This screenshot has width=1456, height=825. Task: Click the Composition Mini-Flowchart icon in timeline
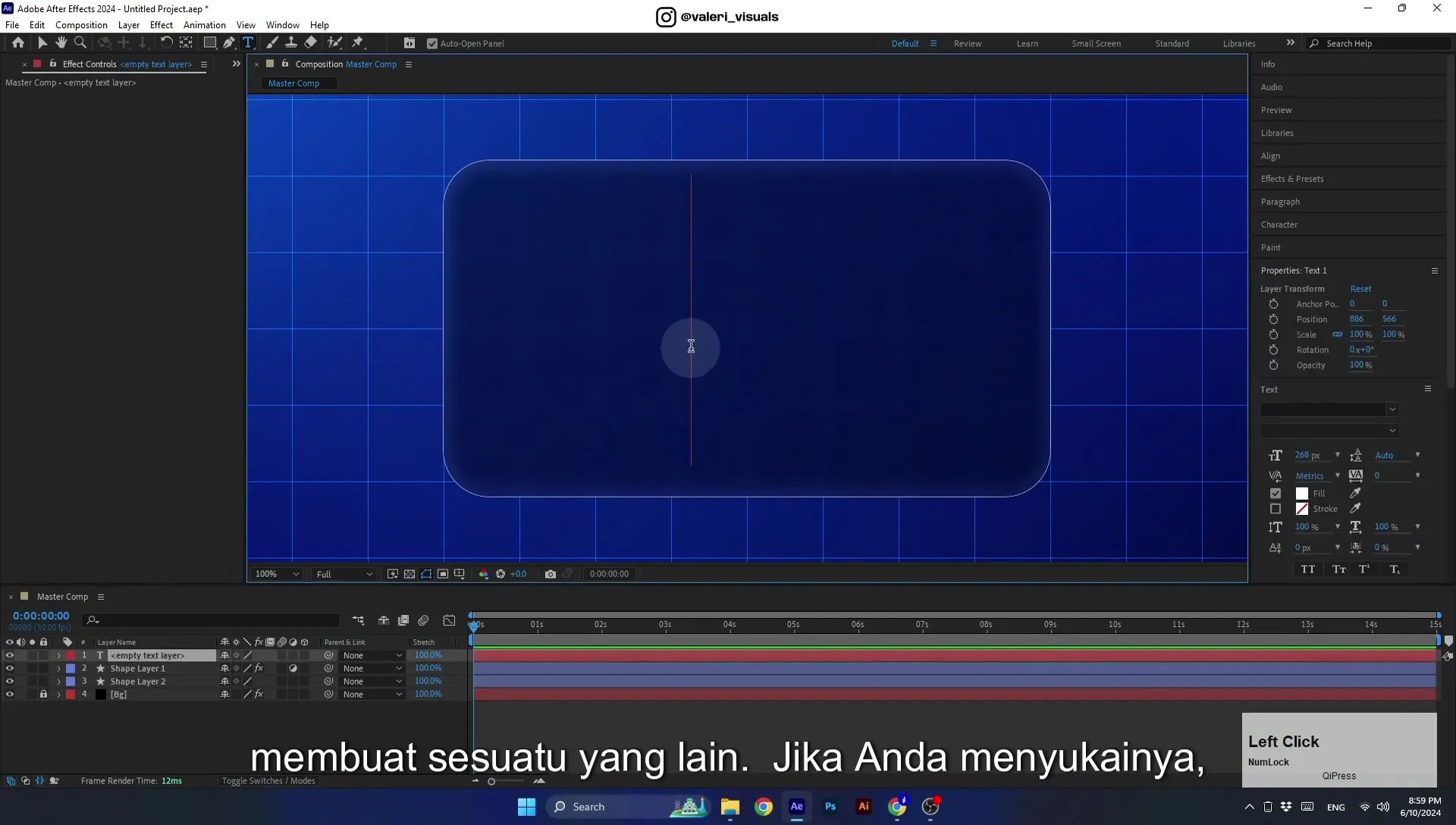(x=358, y=620)
